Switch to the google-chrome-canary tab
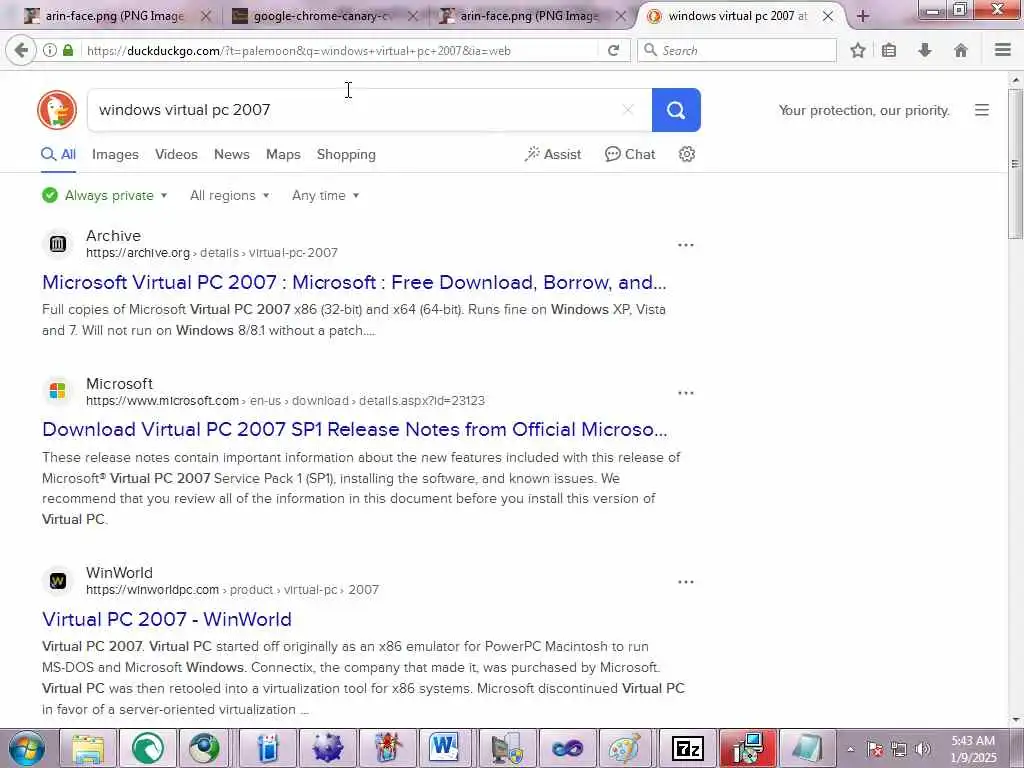The width and height of the screenshot is (1024, 768). pos(323,16)
